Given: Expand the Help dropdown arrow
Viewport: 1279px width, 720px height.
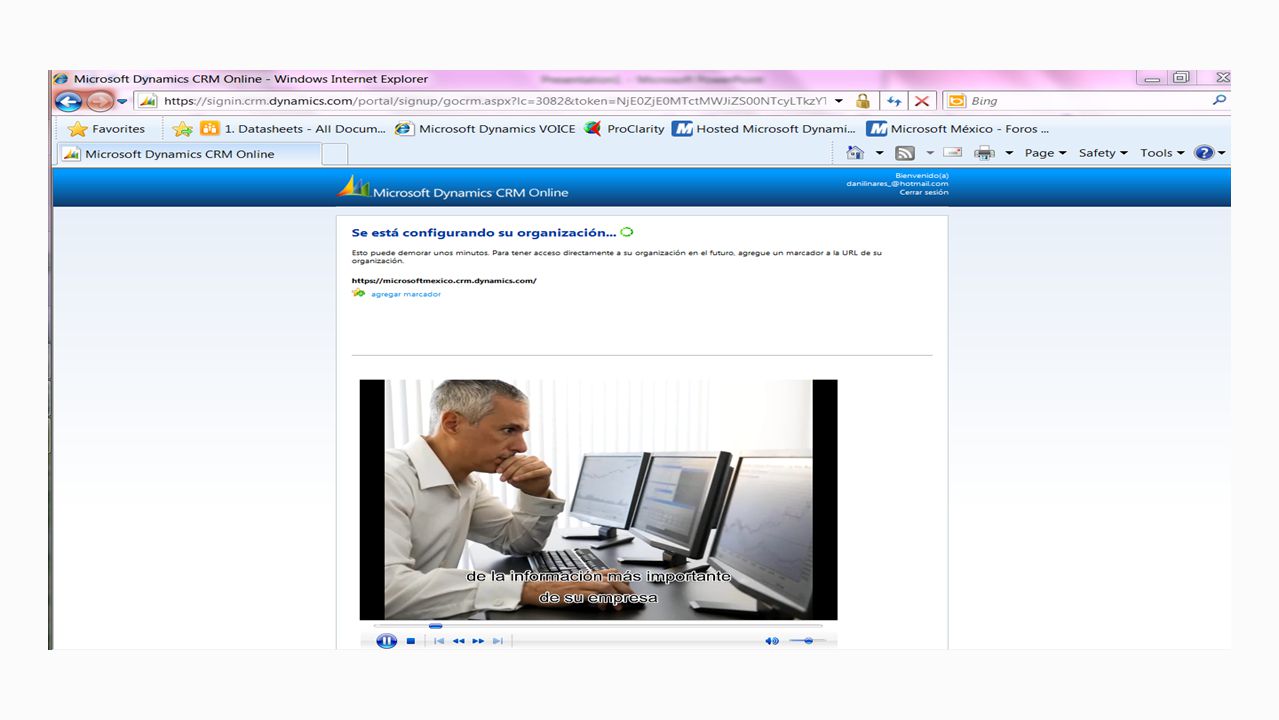Looking at the screenshot, I should [x=1222, y=153].
